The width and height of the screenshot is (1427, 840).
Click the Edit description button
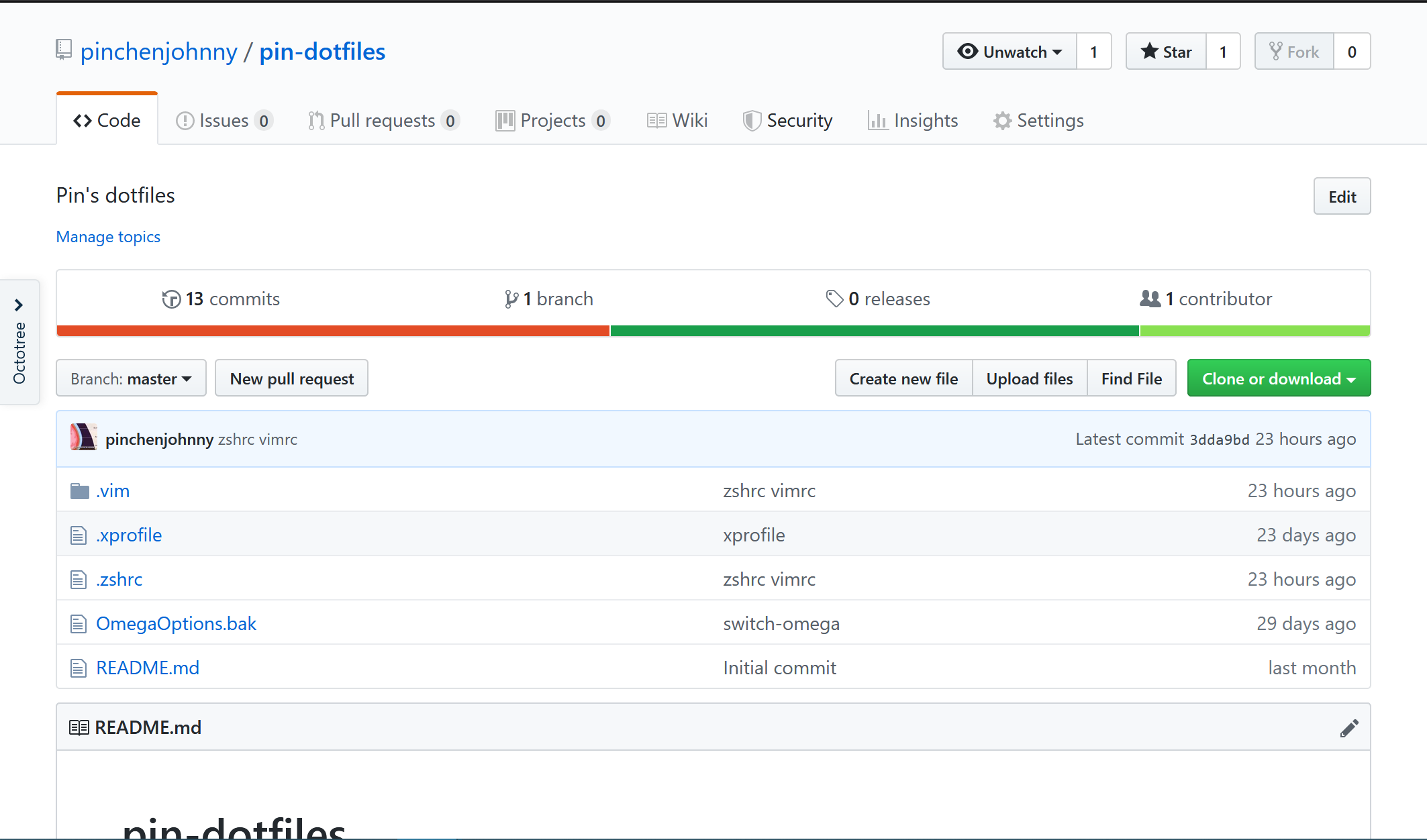pyautogui.click(x=1342, y=196)
